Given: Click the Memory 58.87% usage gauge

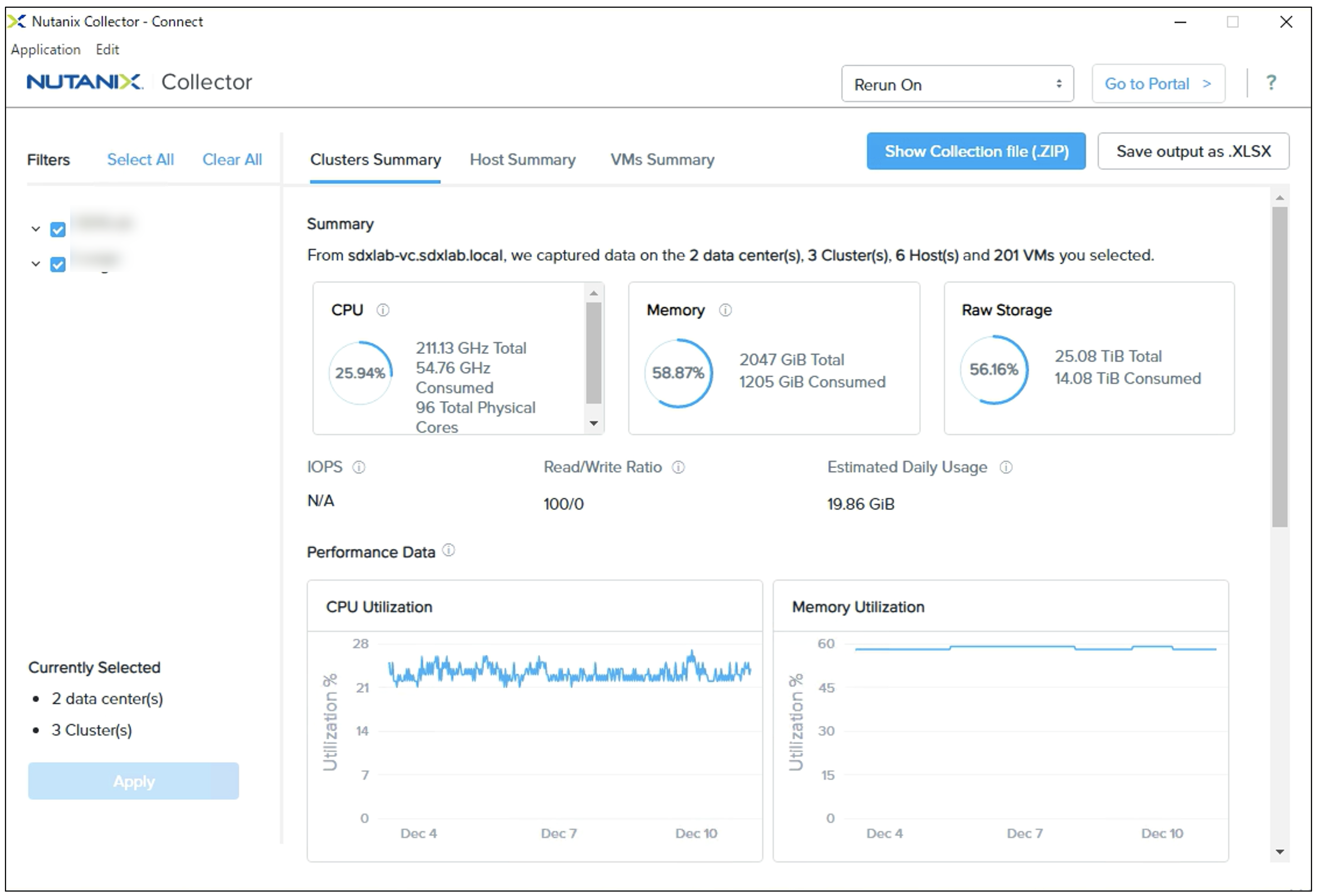Looking at the screenshot, I should [679, 372].
